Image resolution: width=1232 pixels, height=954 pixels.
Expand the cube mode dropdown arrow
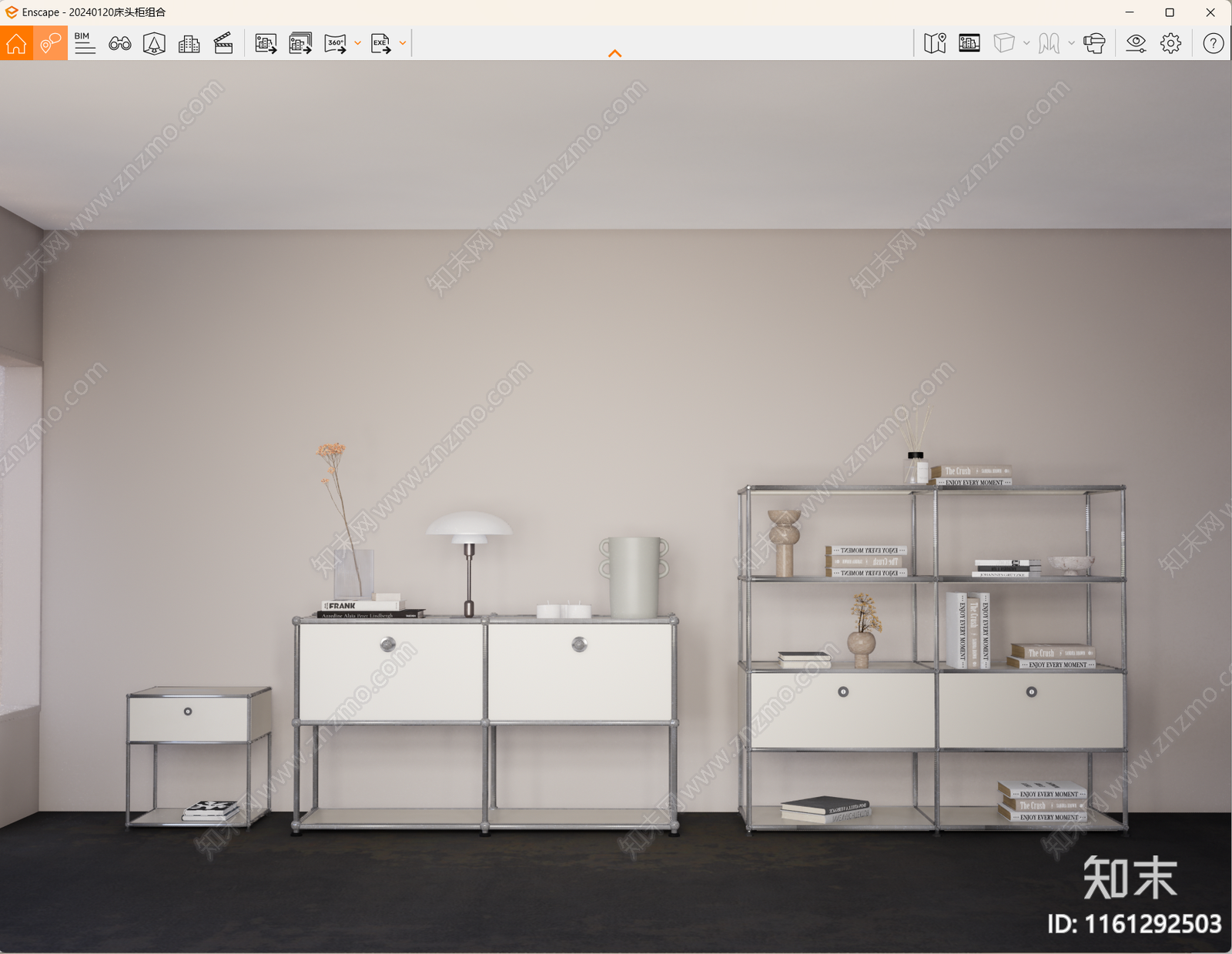coord(1026,43)
